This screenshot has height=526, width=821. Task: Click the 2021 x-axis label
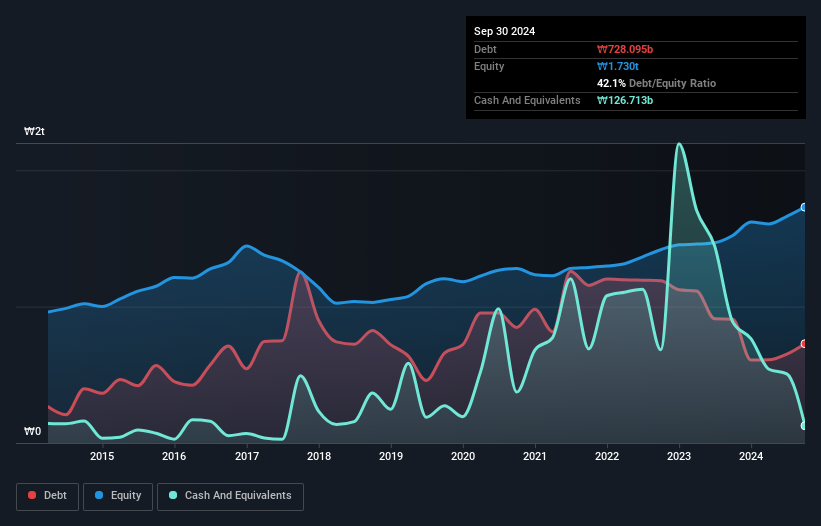(x=535, y=456)
